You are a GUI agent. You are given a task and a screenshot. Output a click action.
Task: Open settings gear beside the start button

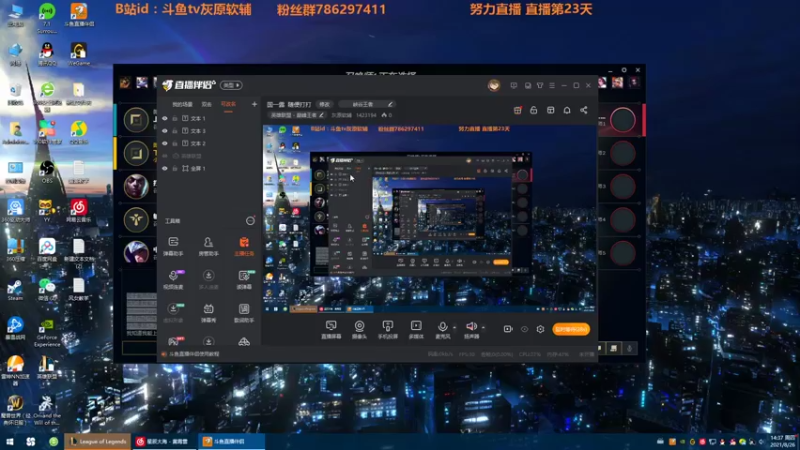pyautogui.click(x=540, y=329)
